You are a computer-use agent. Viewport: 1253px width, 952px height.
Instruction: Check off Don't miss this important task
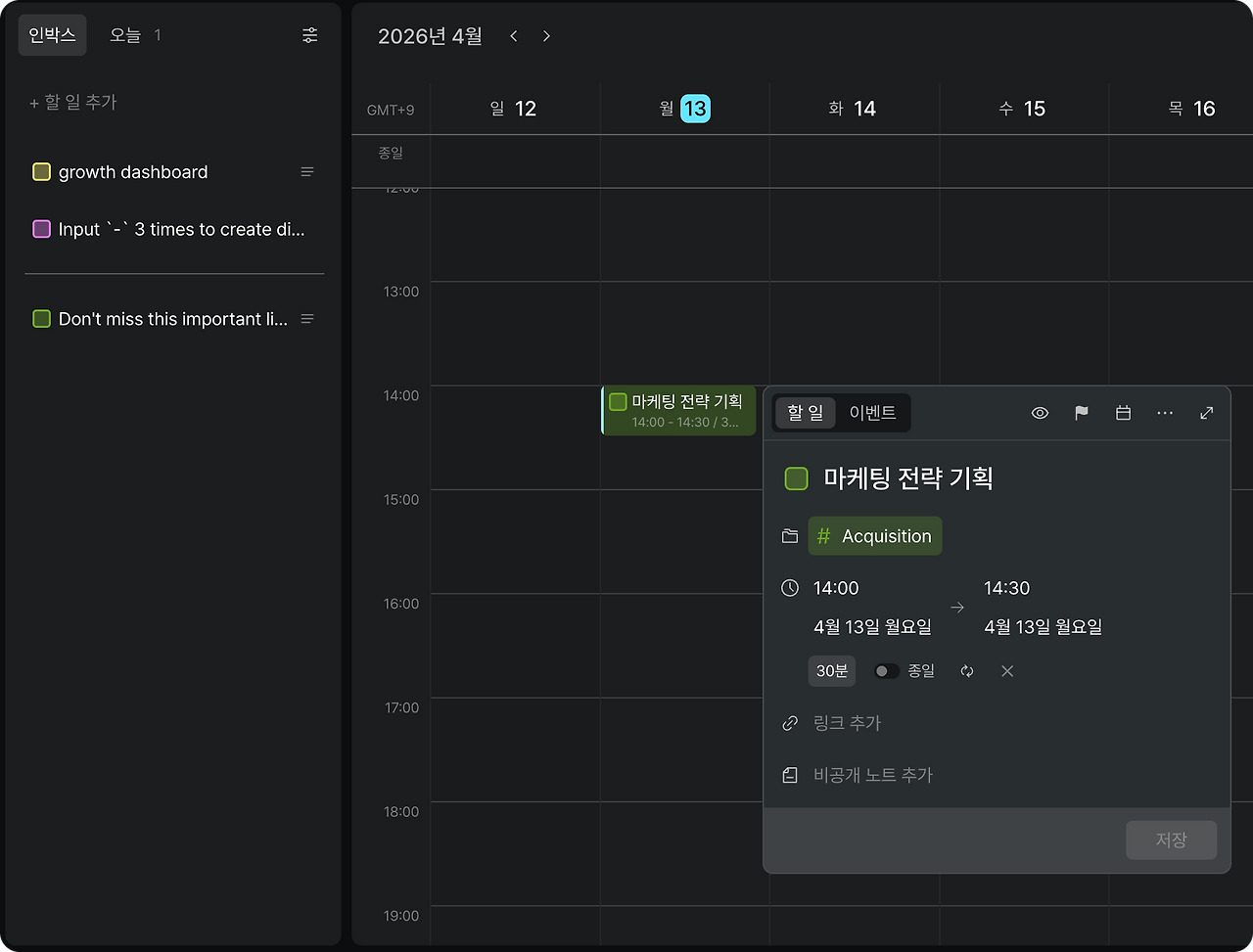point(42,319)
